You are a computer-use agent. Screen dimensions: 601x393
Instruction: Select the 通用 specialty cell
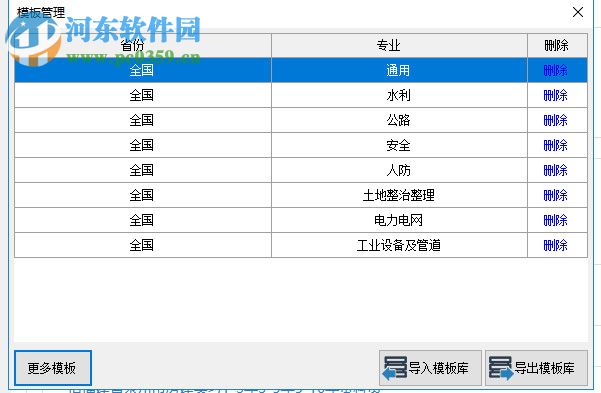tap(399, 71)
